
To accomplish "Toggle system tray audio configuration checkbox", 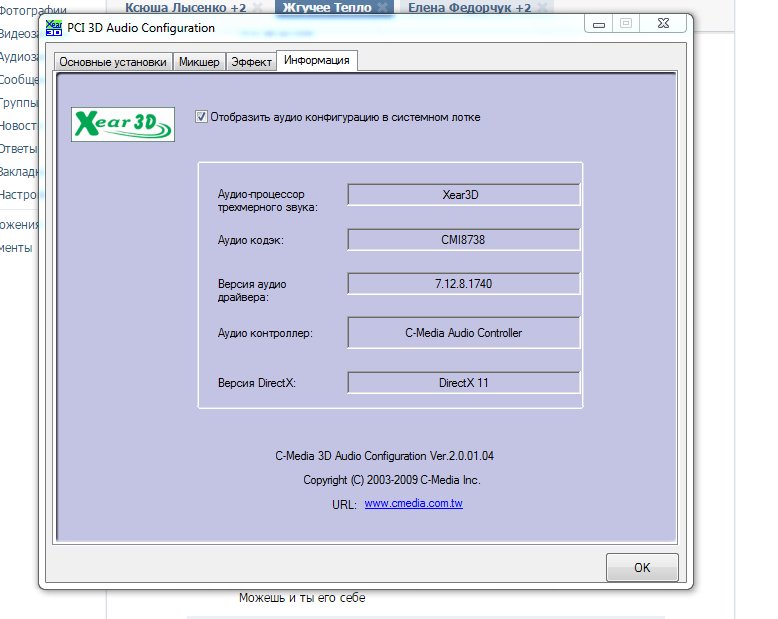I will click(201, 117).
